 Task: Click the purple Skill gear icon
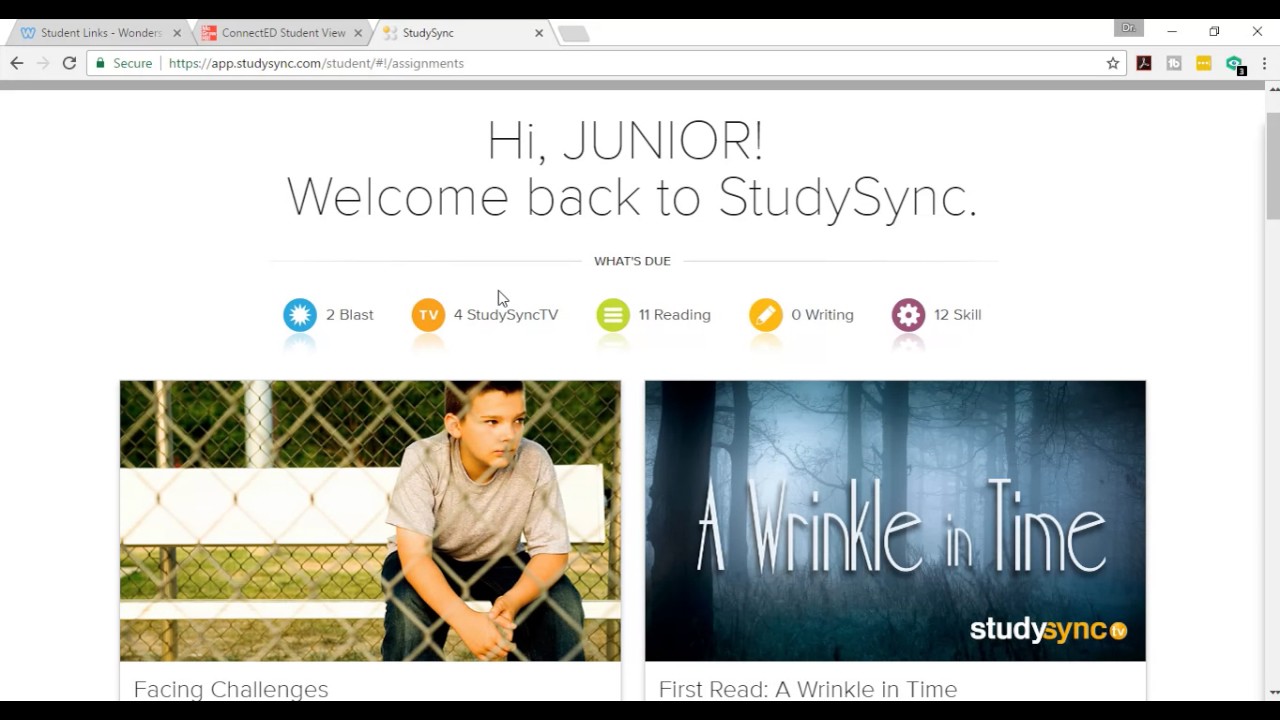pos(908,315)
